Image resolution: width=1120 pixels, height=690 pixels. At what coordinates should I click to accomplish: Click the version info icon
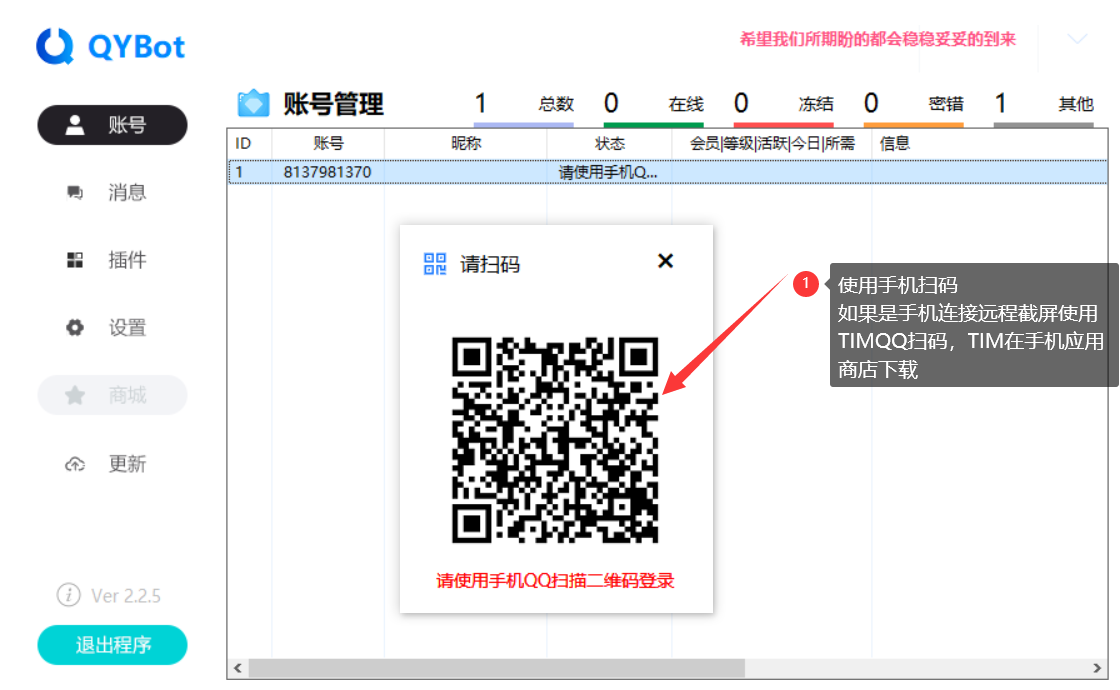click(68, 596)
